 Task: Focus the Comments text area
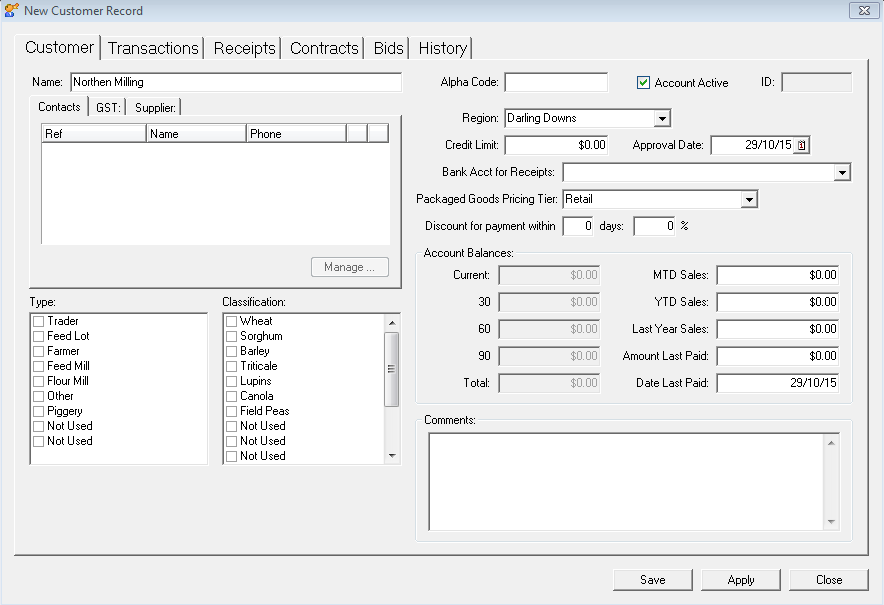625,480
